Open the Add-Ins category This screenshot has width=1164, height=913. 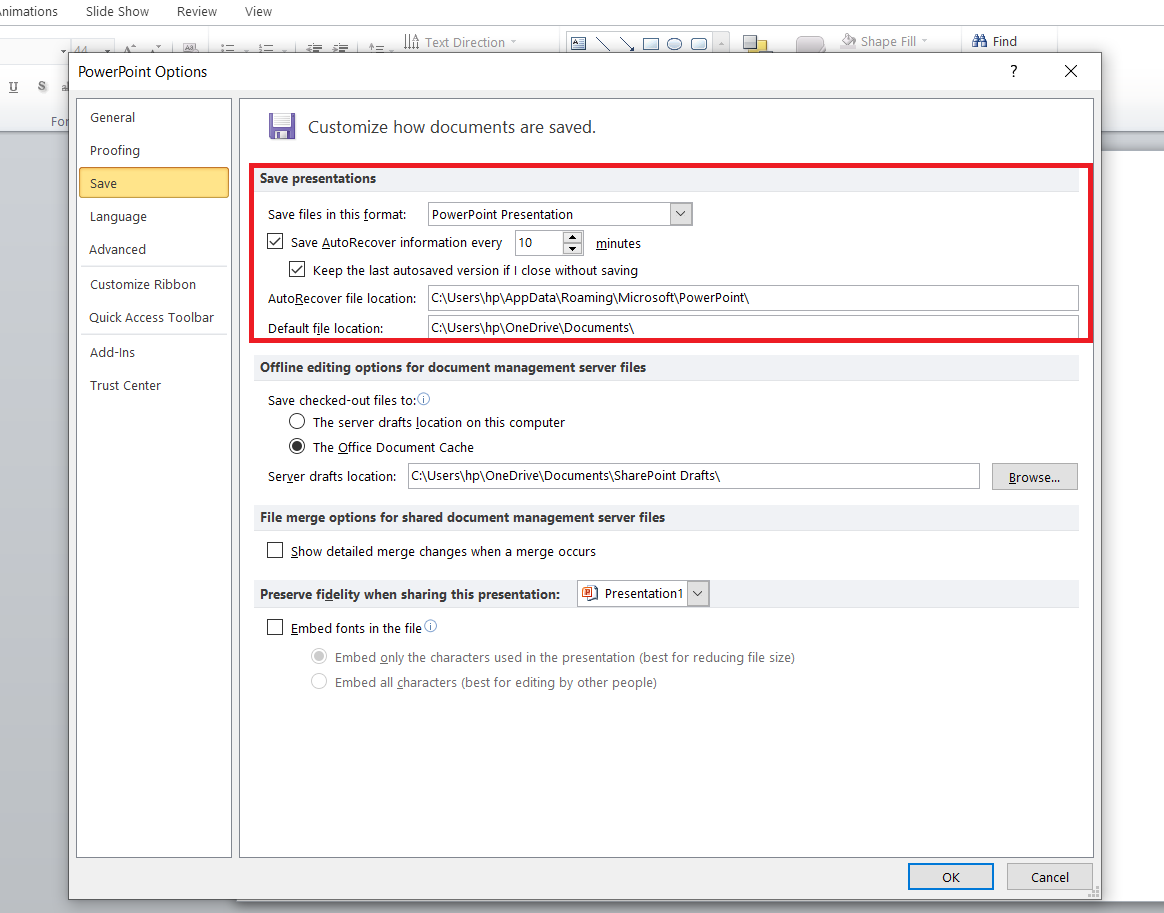tap(154, 353)
